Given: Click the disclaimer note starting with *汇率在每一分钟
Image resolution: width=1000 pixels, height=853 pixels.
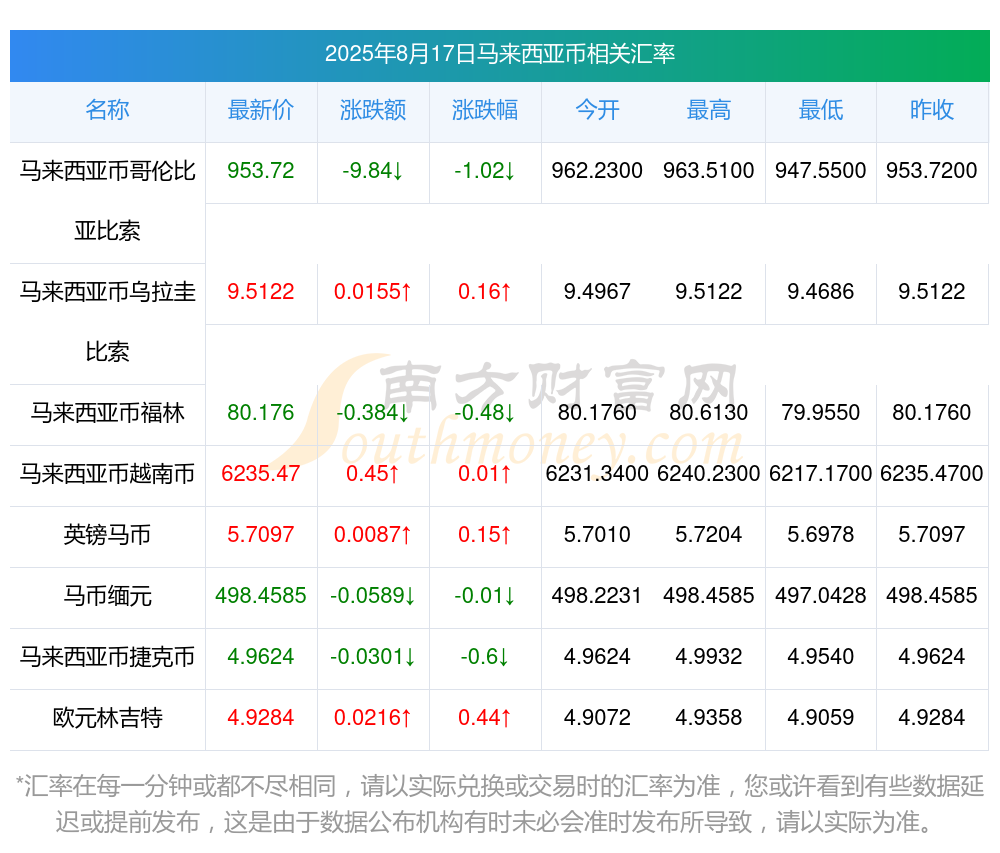Looking at the screenshot, I should pos(499,804).
